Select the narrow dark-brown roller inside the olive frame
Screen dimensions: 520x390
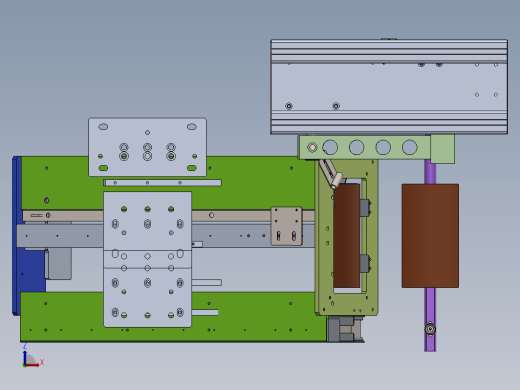coord(347,235)
